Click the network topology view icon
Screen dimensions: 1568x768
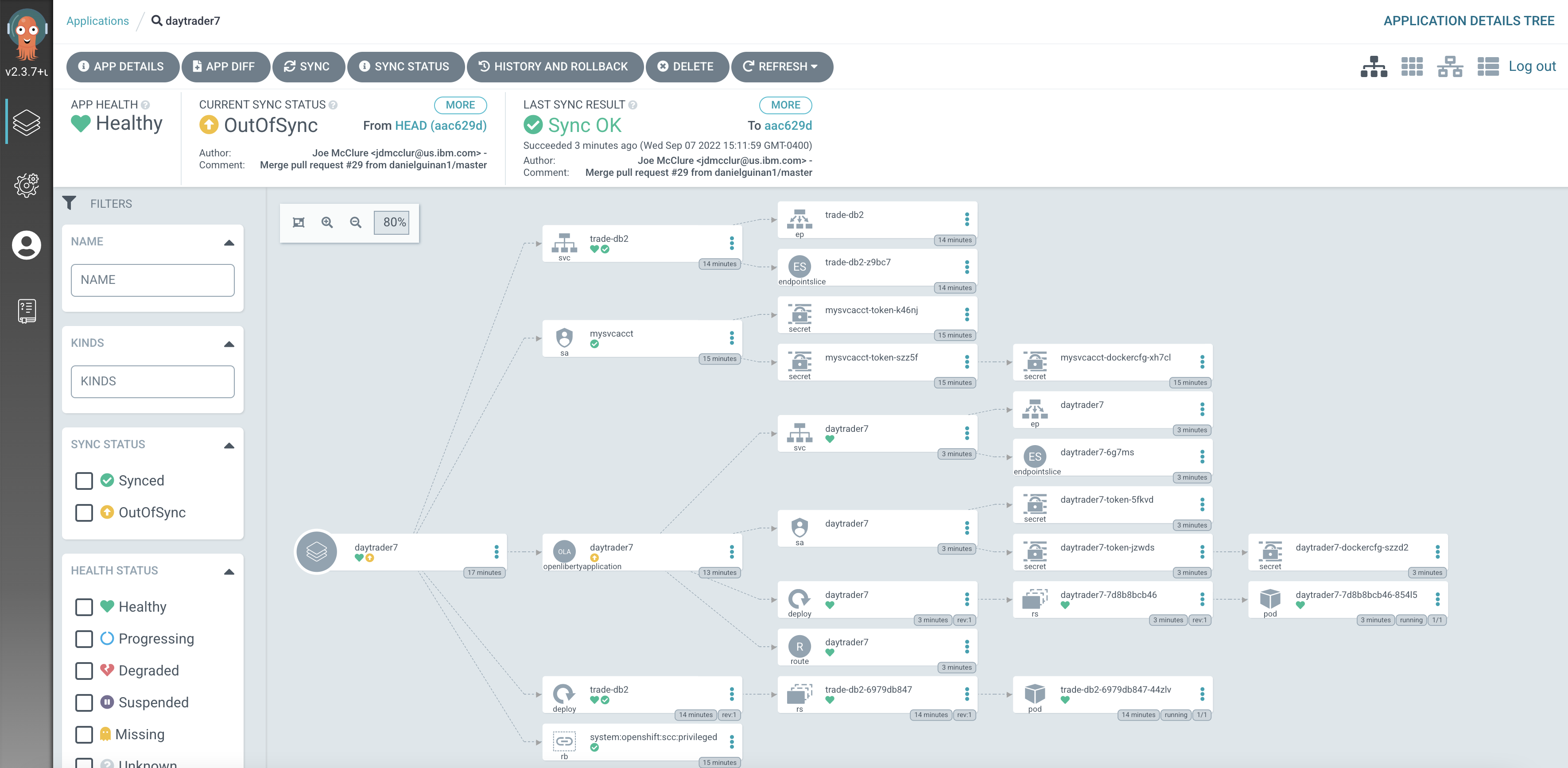[1450, 67]
